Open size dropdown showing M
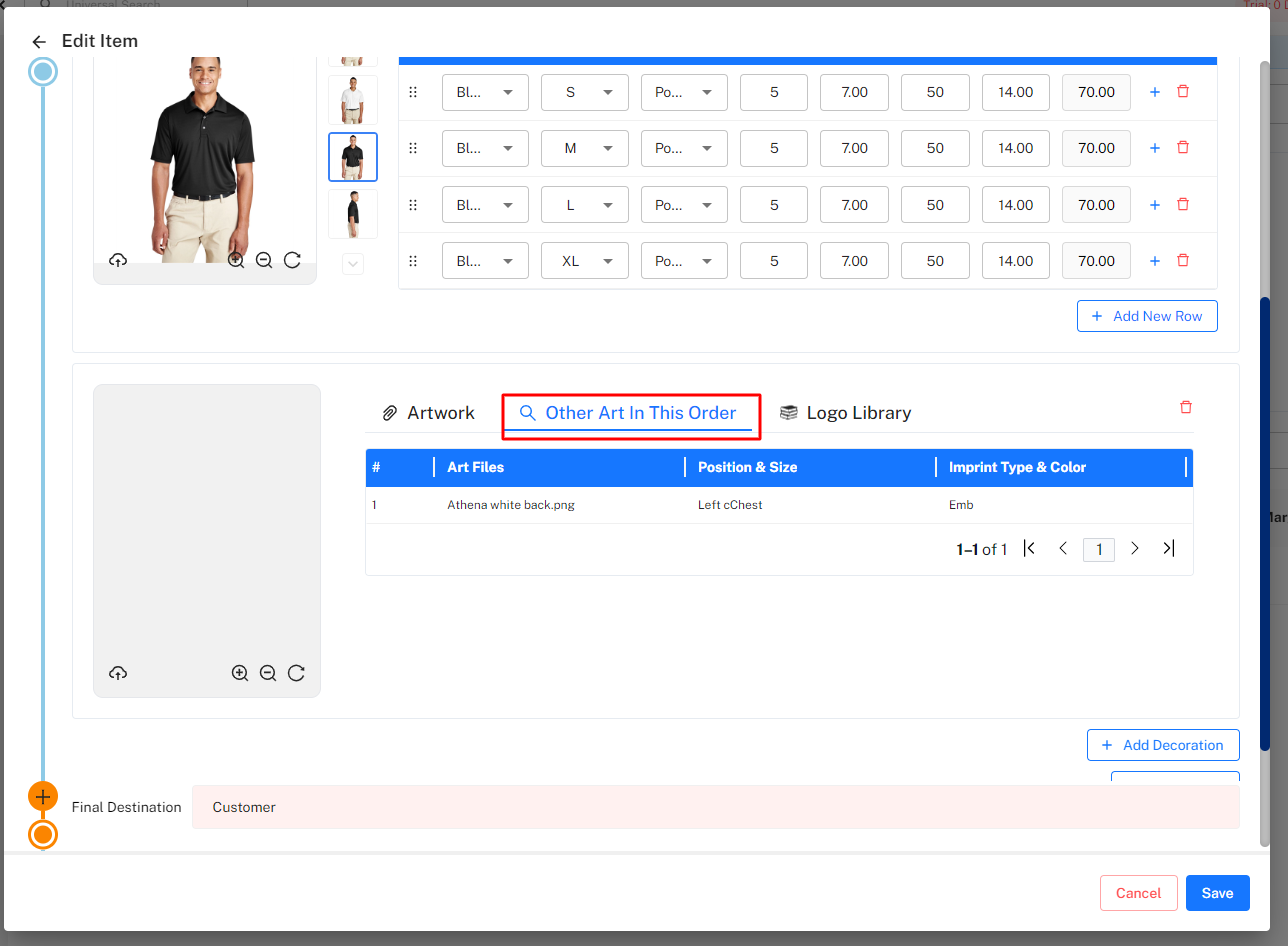The height and width of the screenshot is (946, 1288). click(585, 148)
